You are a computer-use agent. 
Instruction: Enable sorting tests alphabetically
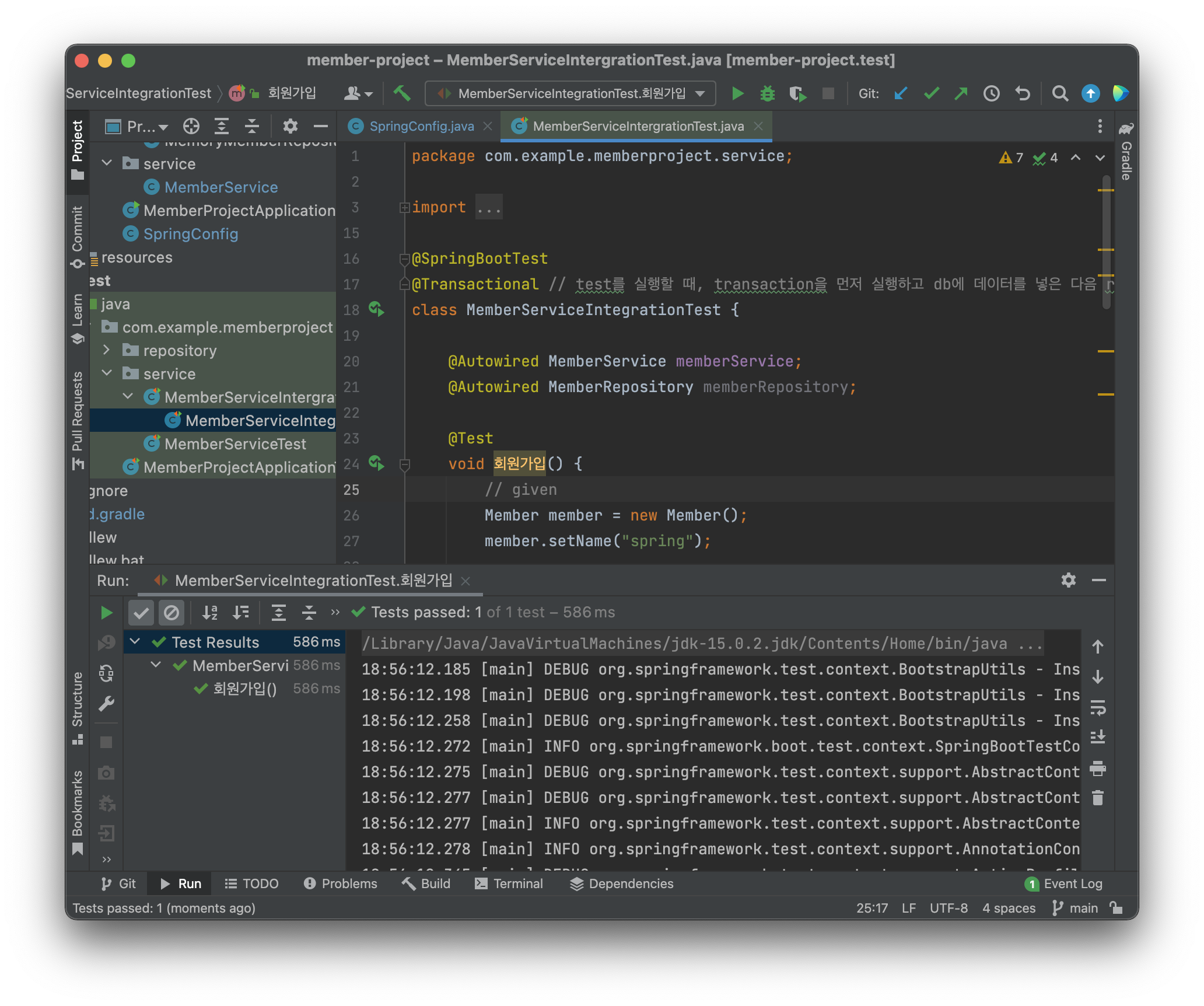tap(210, 612)
